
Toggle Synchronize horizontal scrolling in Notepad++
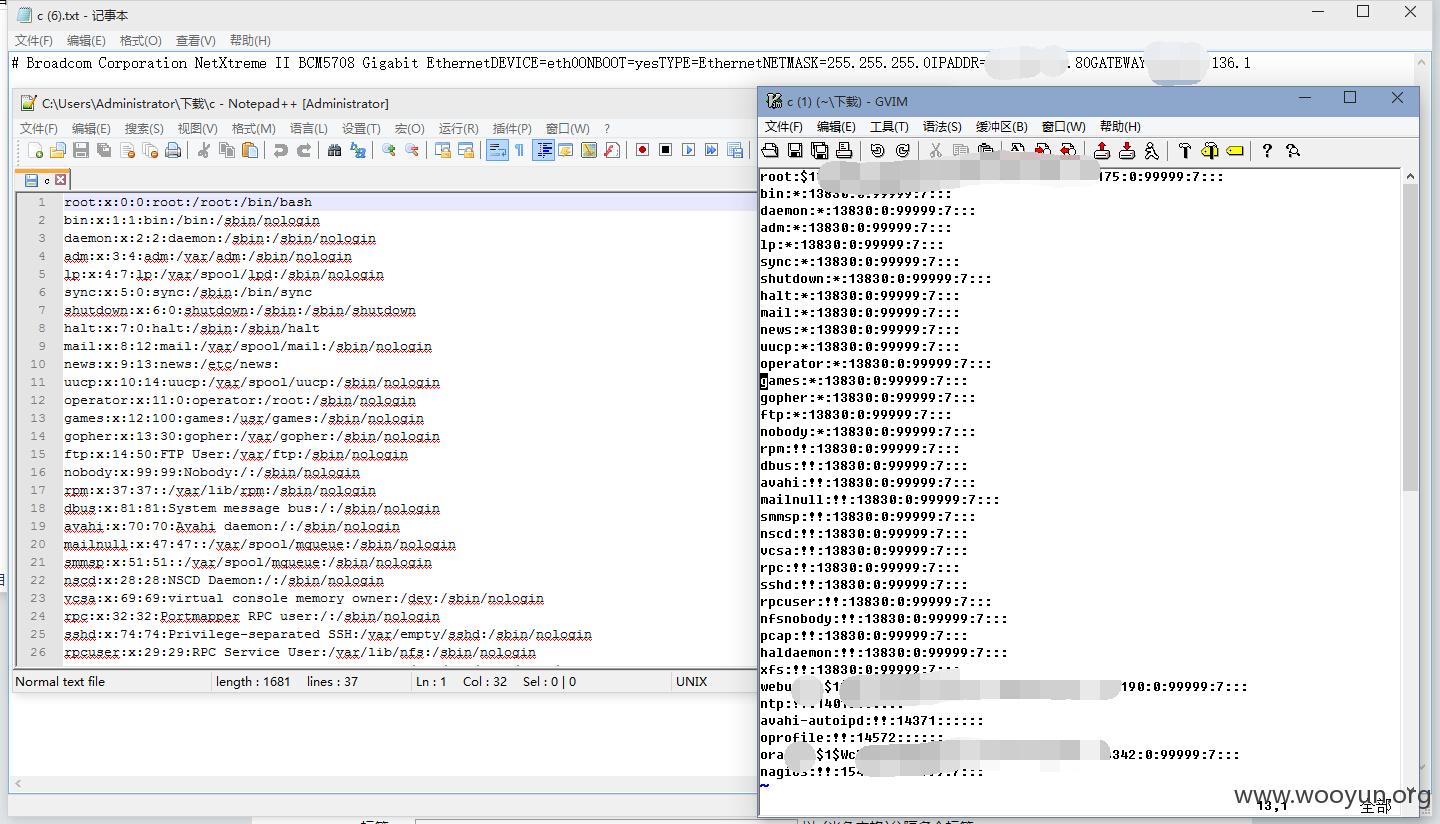466,150
